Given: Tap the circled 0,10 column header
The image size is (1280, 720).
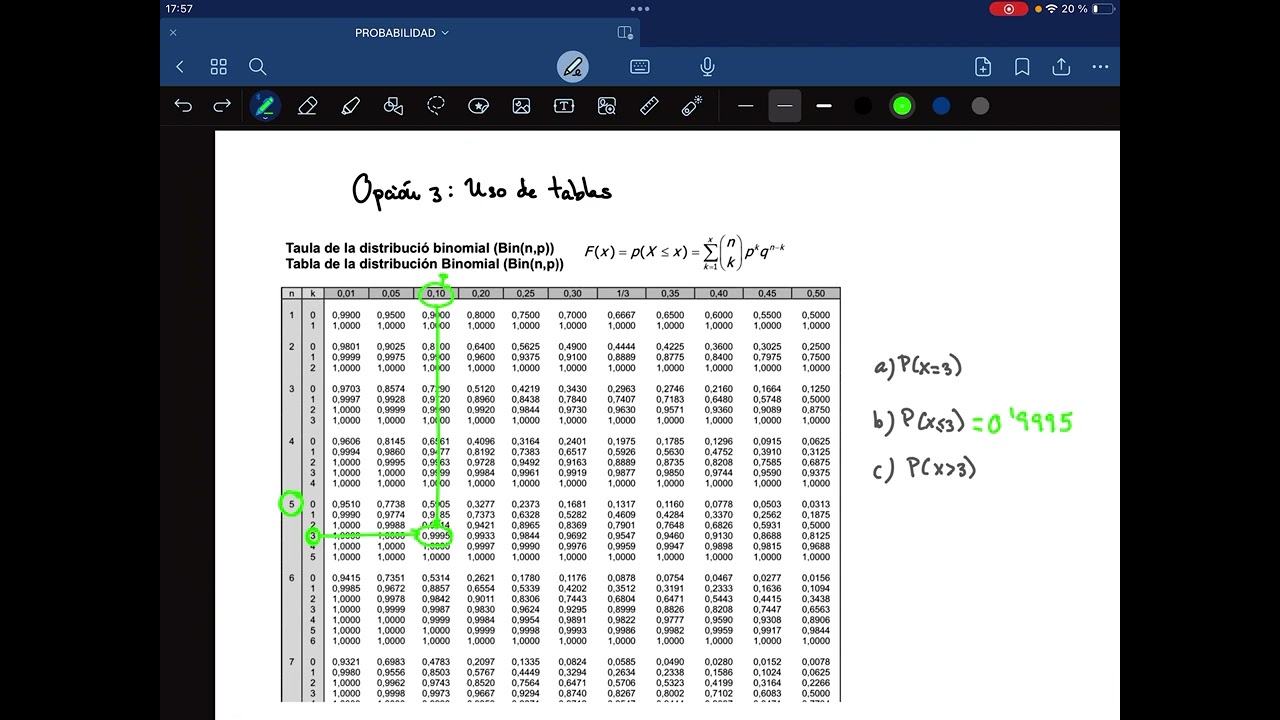Looking at the screenshot, I should (x=437, y=294).
